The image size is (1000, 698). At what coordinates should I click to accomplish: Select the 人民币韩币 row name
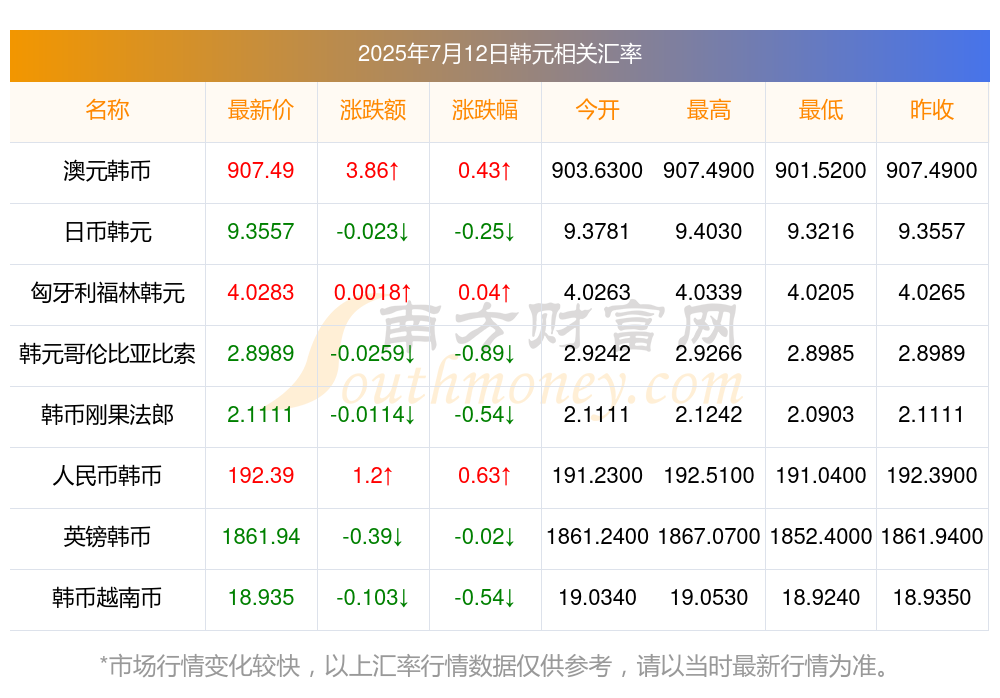(107, 476)
